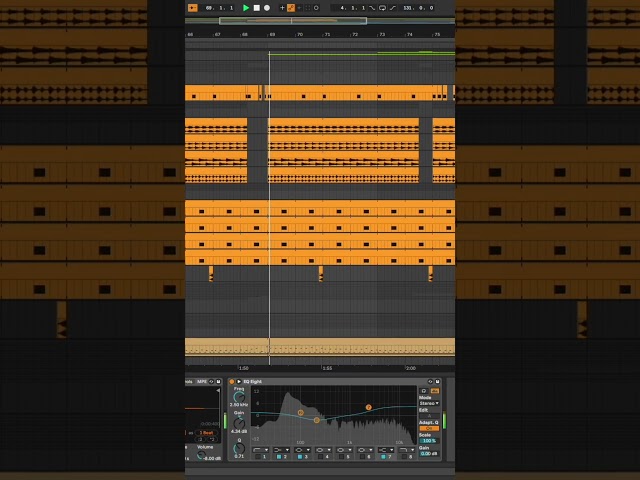Select the EQ Eight device title
The image size is (640, 480).
[x=253, y=382]
